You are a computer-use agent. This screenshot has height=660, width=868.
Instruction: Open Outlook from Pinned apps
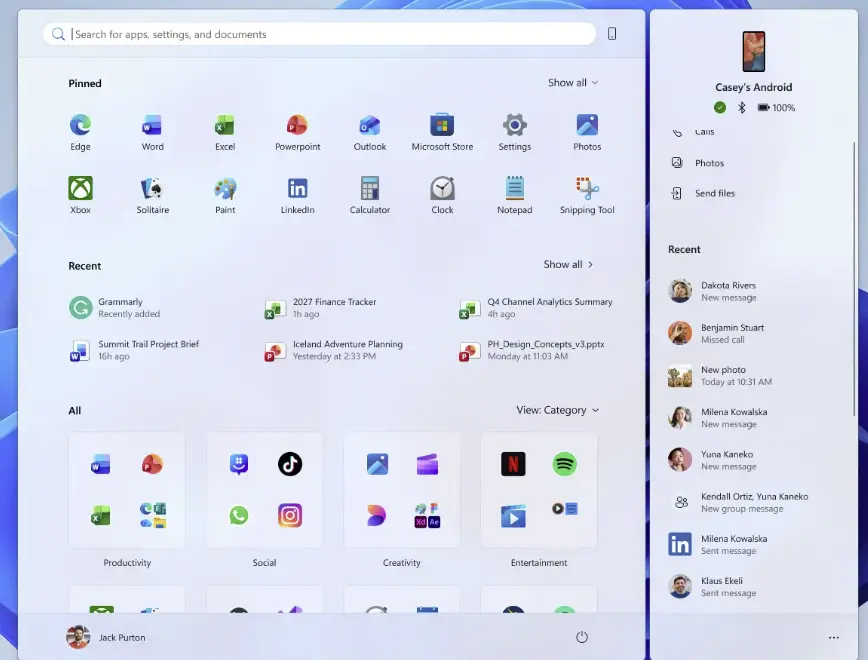370,132
